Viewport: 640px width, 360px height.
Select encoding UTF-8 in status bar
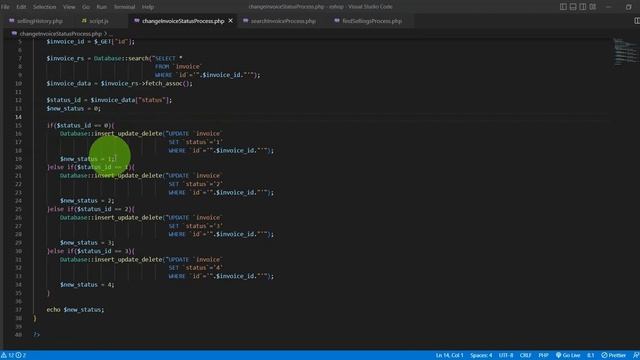coord(506,356)
